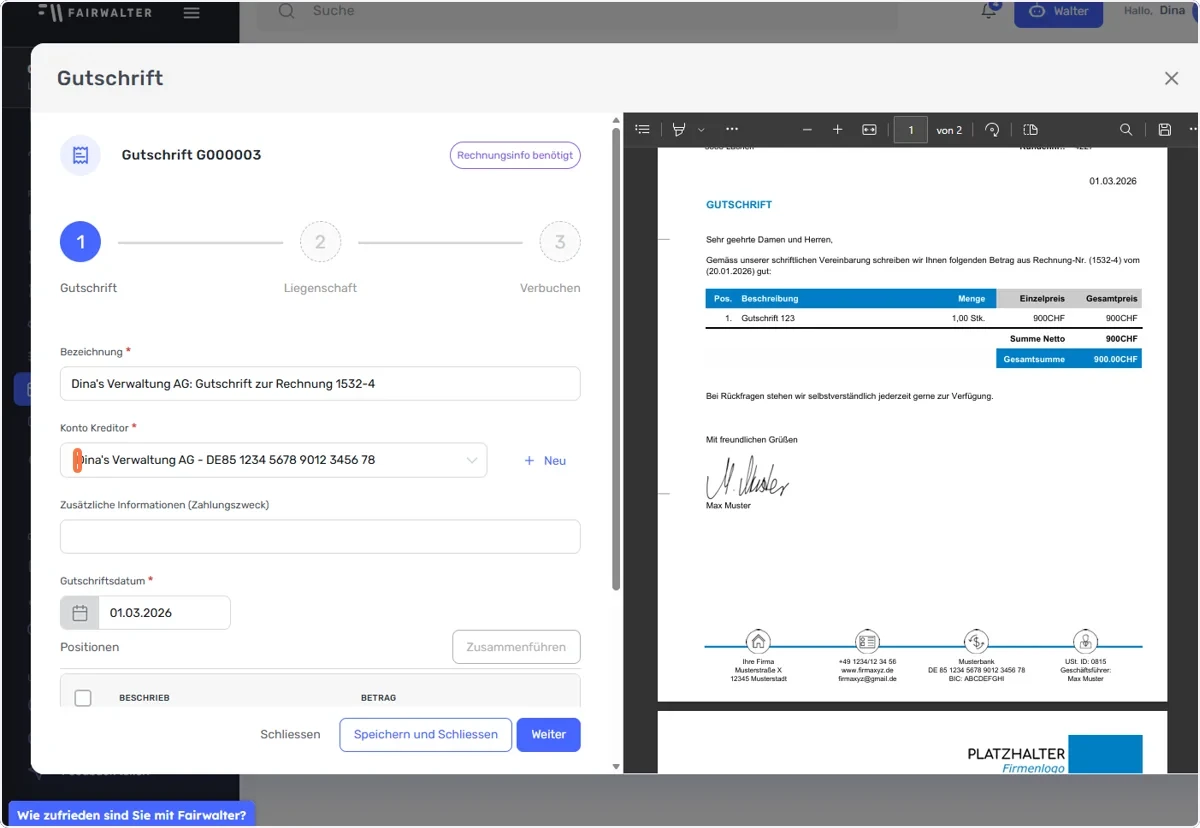Edit the Gutschriftsdatum date 01.03.2026
Screen dimensions: 1200x828
tap(165, 613)
